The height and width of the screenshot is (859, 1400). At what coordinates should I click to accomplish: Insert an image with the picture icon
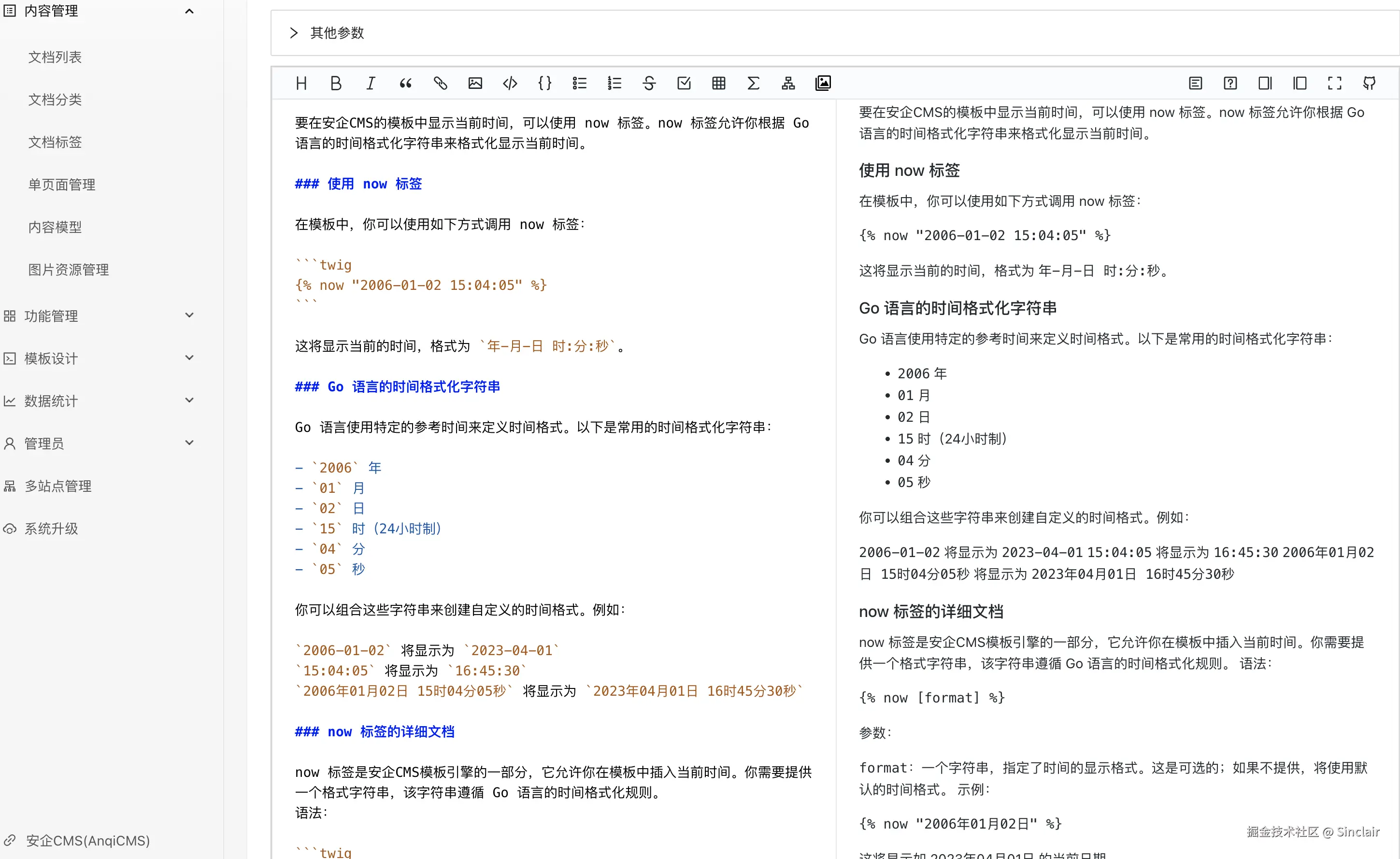[x=475, y=84]
